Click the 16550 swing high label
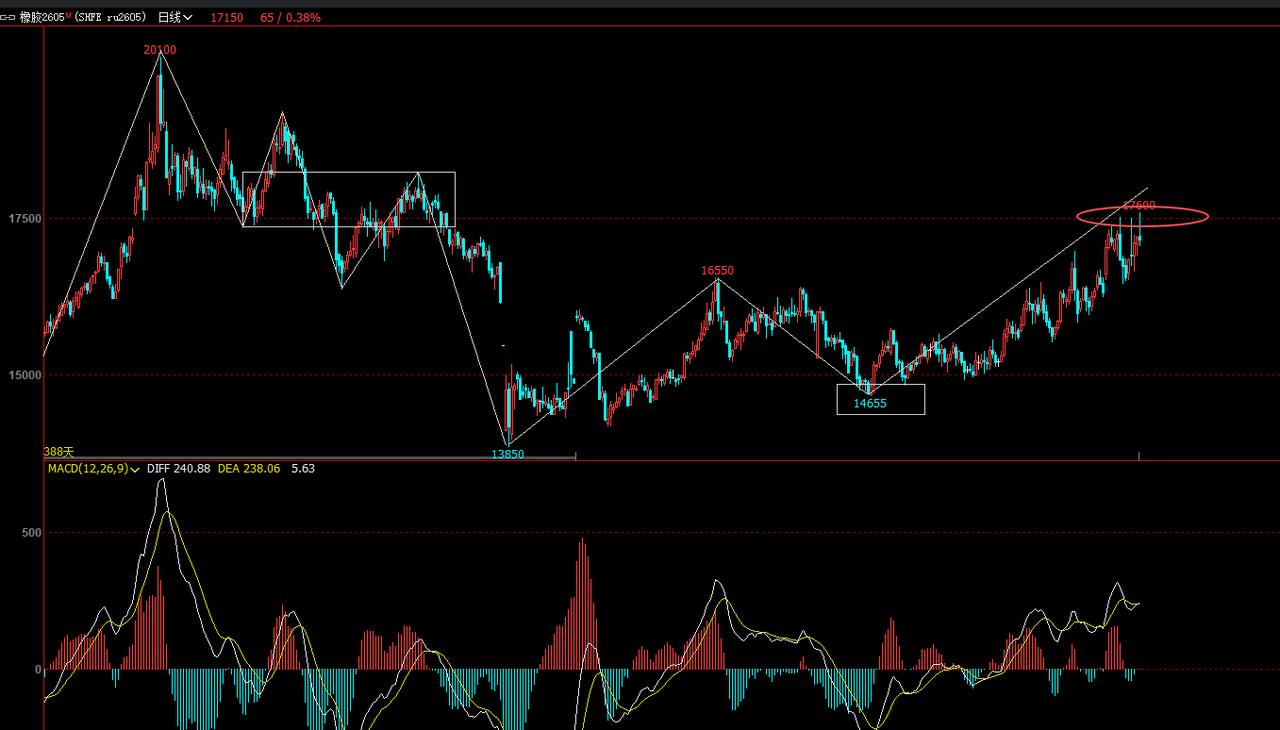Screen dimensions: 1280x730 [717, 270]
